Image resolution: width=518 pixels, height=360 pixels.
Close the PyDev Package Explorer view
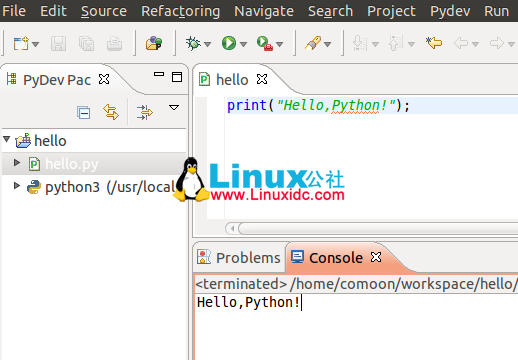[x=104, y=79]
